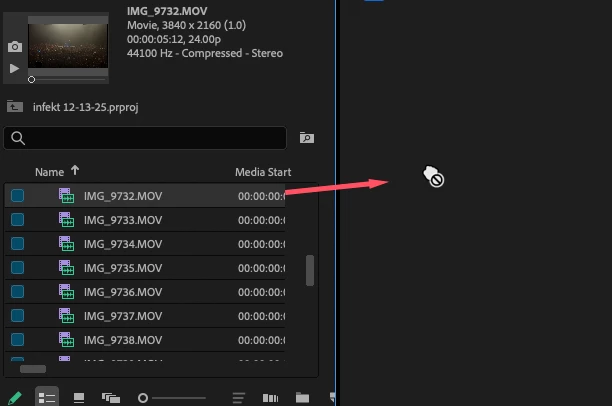The width and height of the screenshot is (612, 406).
Task: Toggle the green pencil writable project icon
Action: click(14, 398)
